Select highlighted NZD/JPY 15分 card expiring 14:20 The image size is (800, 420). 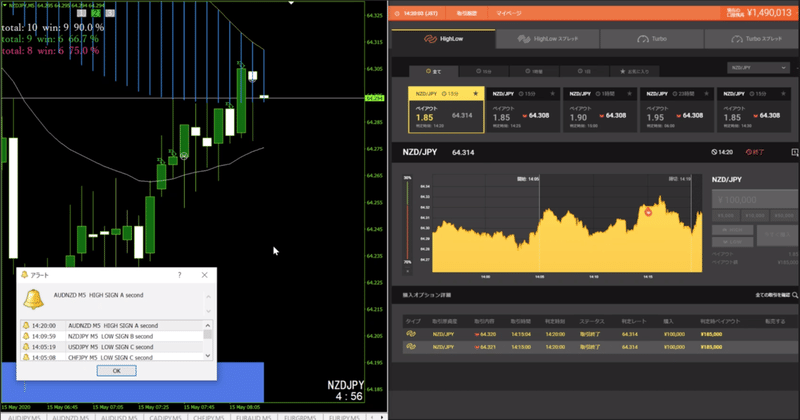tap(446, 110)
